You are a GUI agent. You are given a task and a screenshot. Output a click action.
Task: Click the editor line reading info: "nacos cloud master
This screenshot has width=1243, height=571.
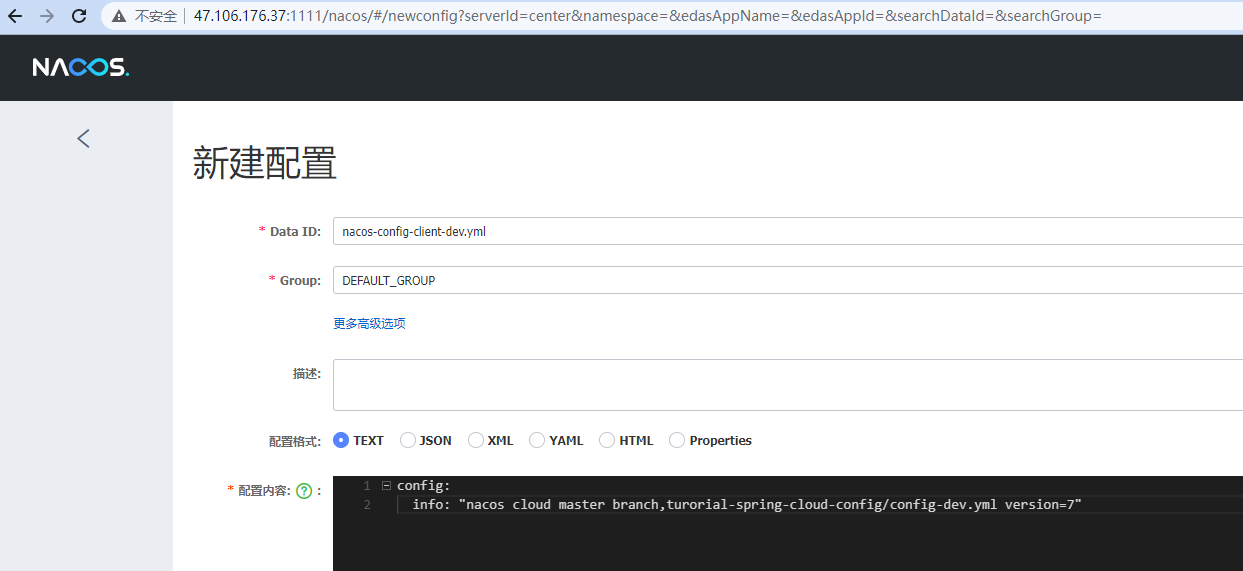(x=747, y=505)
